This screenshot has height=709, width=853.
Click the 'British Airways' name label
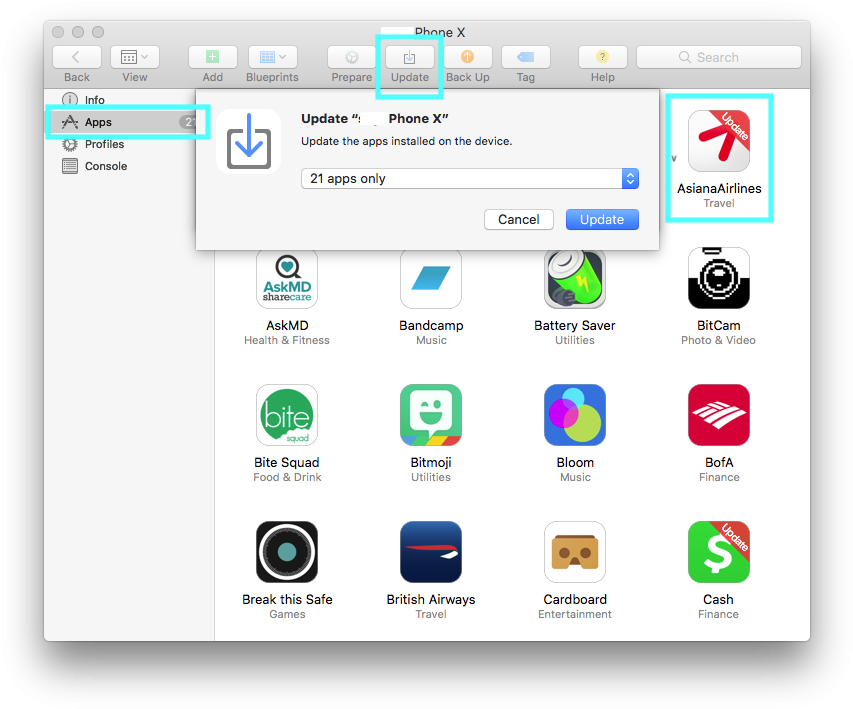coord(431,600)
